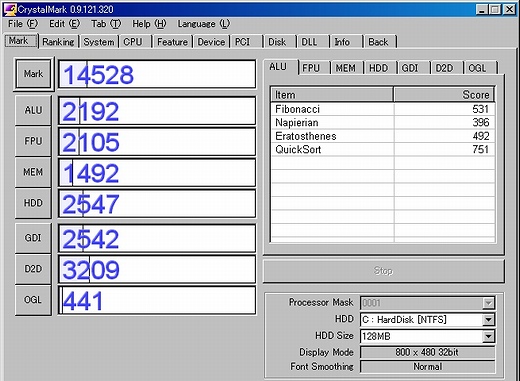Viewport: 520px width, 381px height.
Task: Switch to the DLL tab
Action: (x=313, y=42)
